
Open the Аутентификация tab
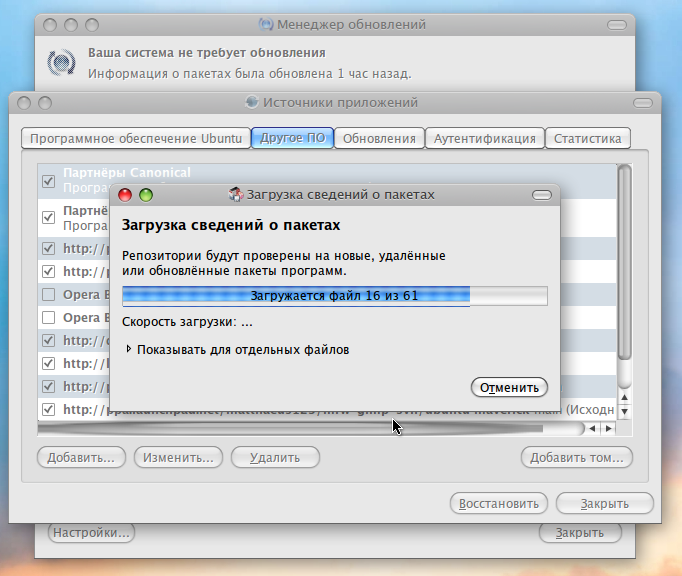(x=485, y=138)
